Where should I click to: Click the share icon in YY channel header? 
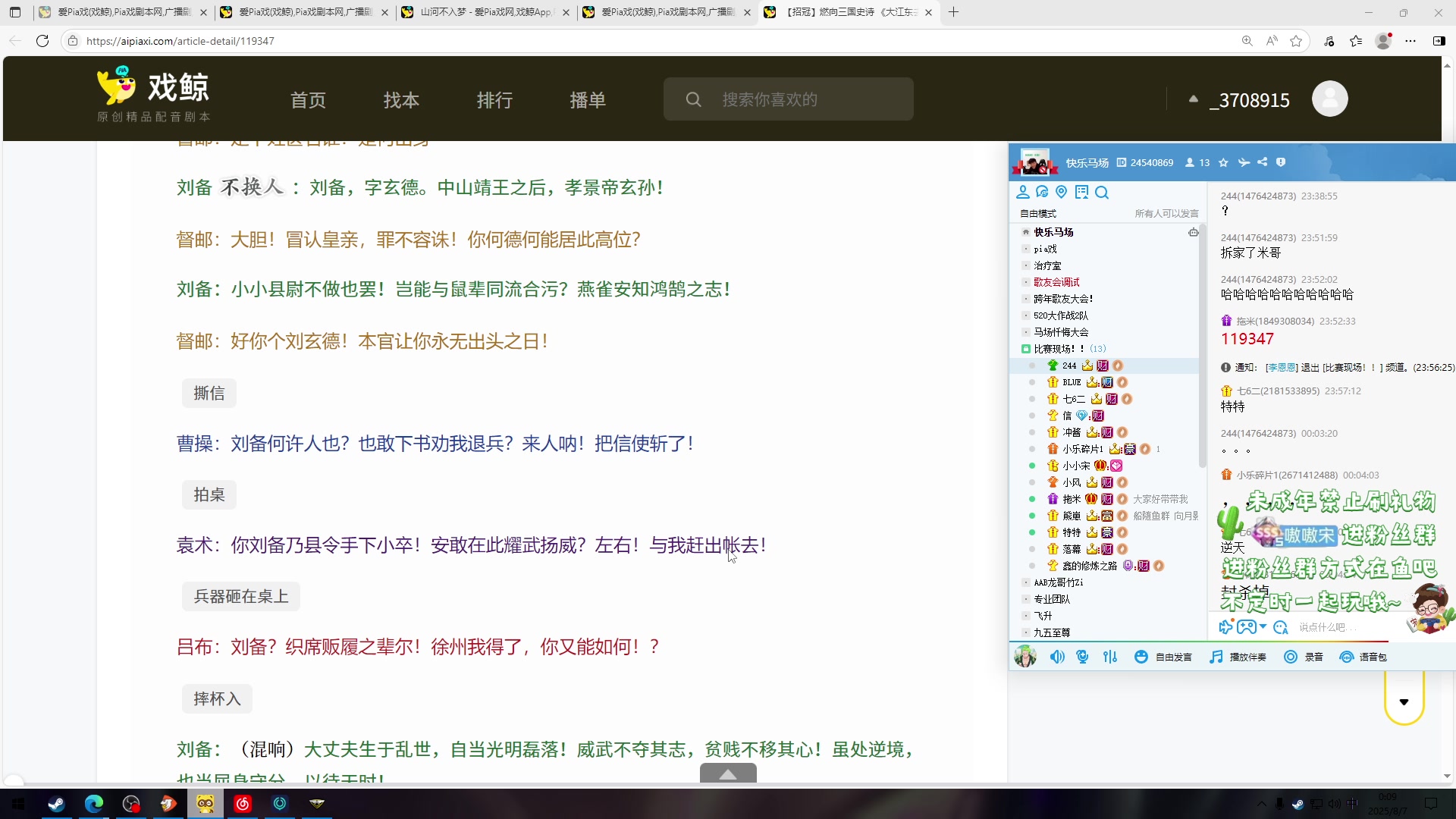1263,162
